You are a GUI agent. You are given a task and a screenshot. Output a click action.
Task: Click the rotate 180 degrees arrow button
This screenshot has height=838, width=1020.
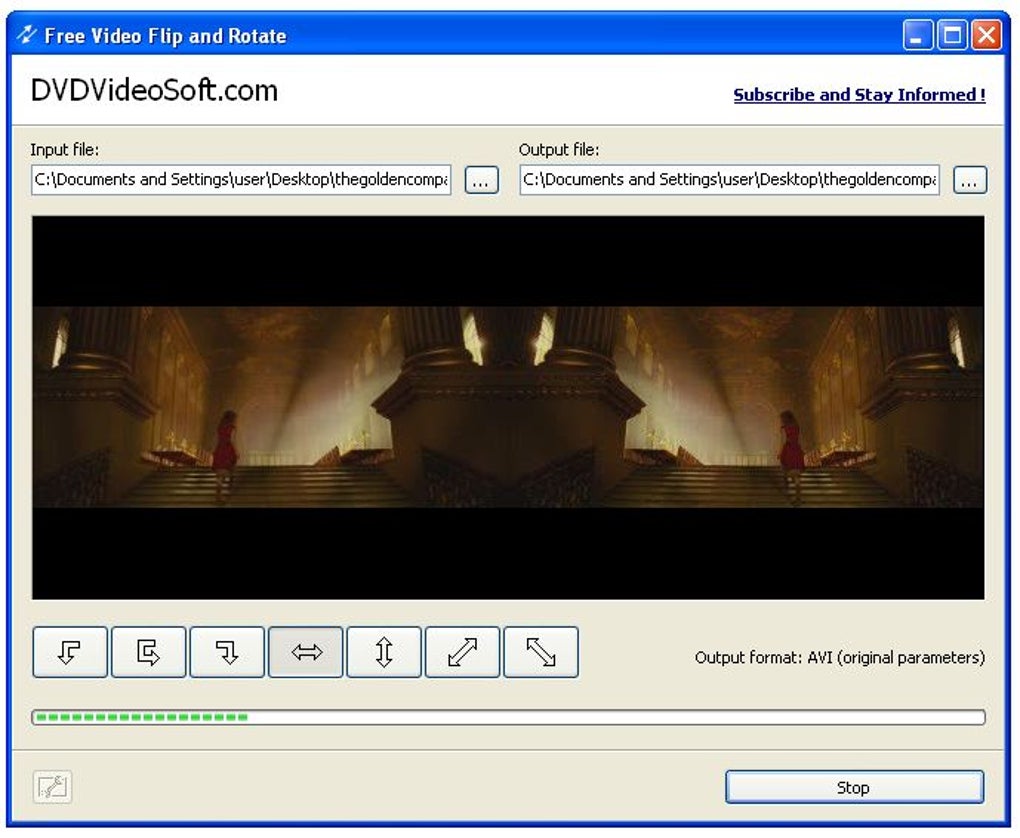pos(148,652)
